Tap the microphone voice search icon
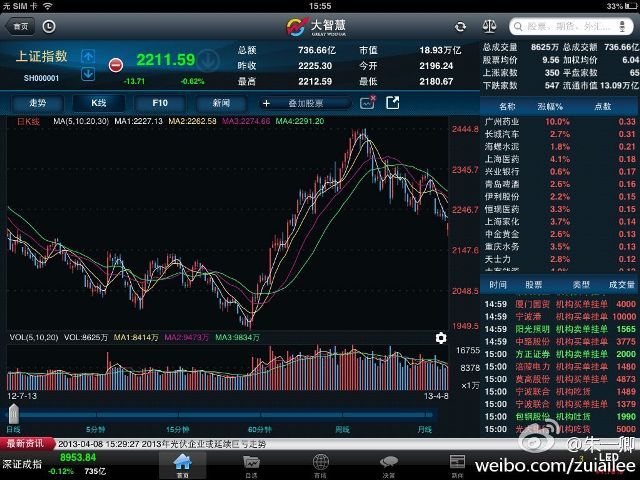 coord(622,27)
